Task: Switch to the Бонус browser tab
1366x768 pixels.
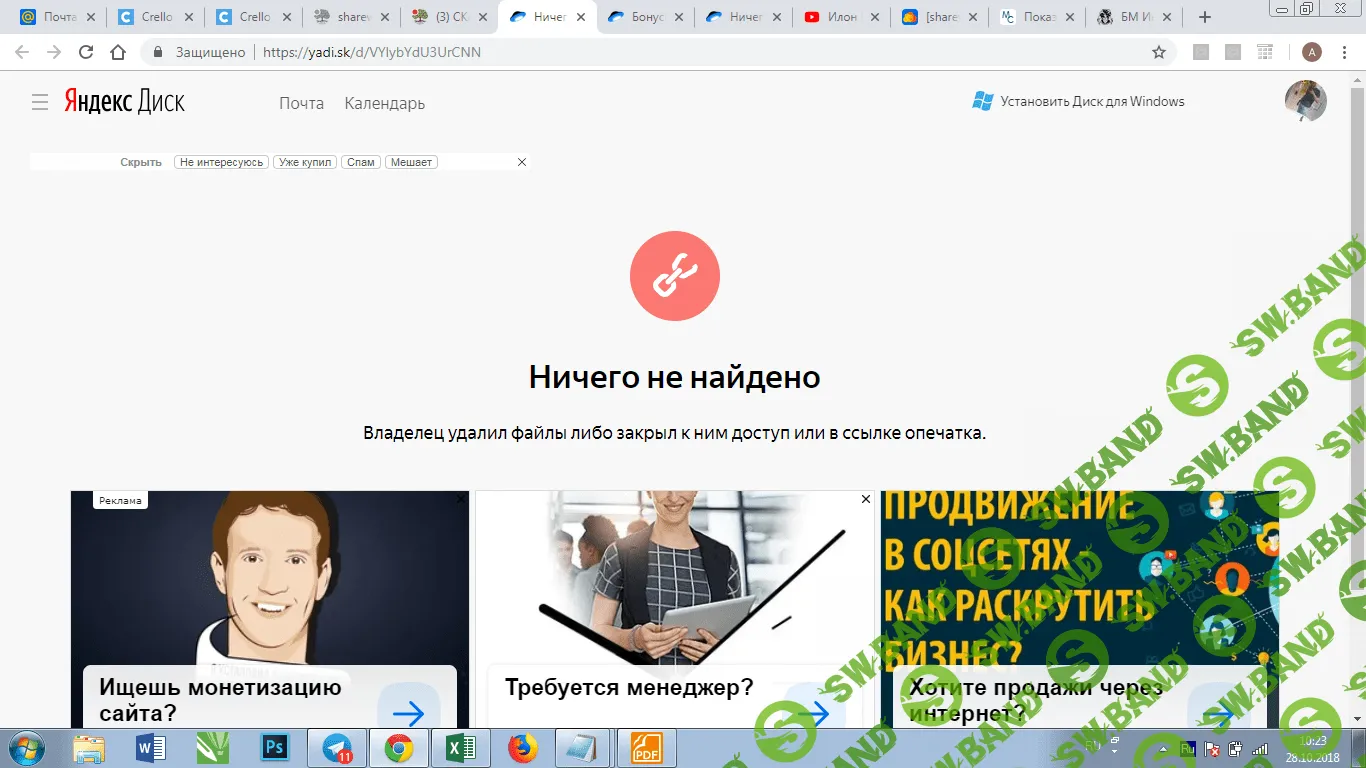Action: [x=645, y=16]
